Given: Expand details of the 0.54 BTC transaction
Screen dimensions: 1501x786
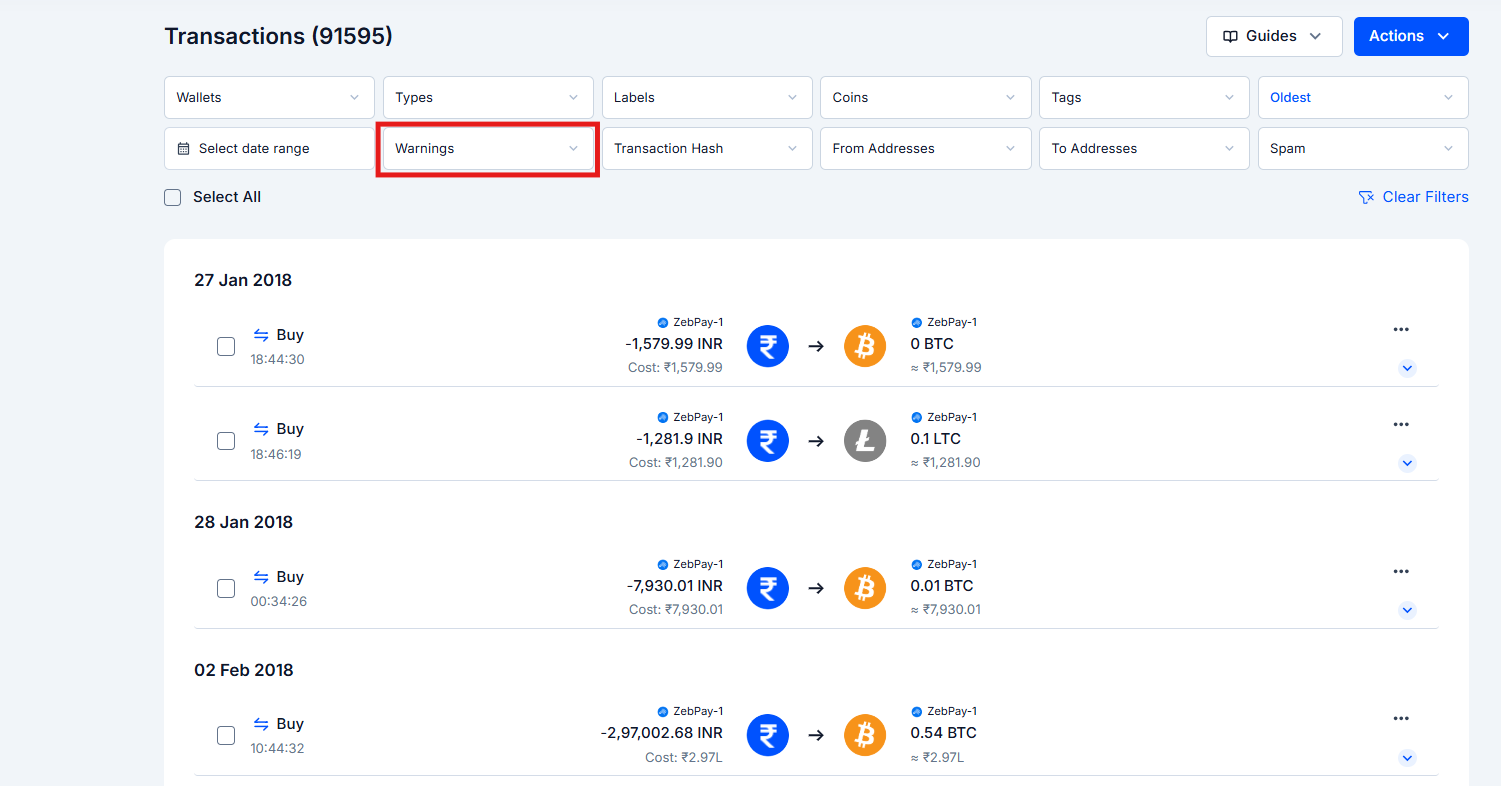Looking at the screenshot, I should (x=1407, y=757).
